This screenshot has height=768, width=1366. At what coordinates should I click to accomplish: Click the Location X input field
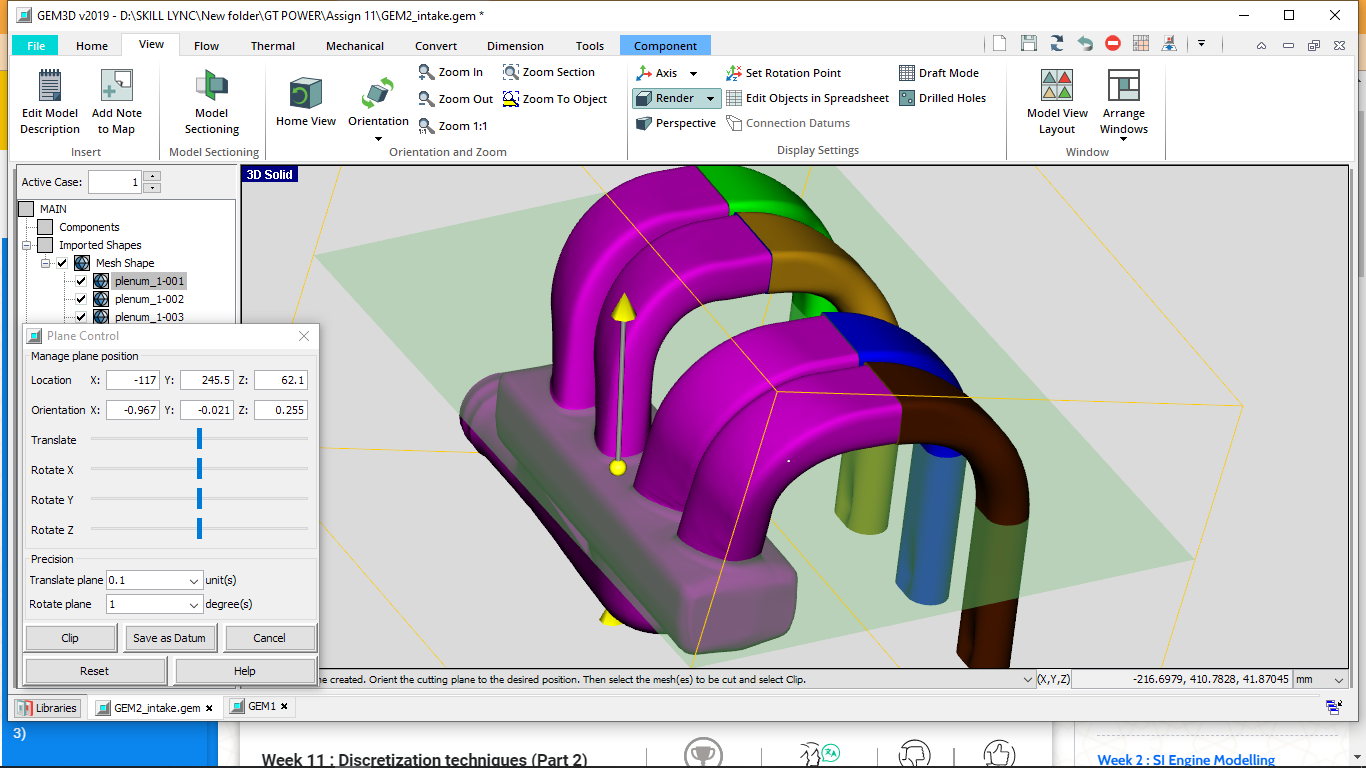click(x=132, y=380)
